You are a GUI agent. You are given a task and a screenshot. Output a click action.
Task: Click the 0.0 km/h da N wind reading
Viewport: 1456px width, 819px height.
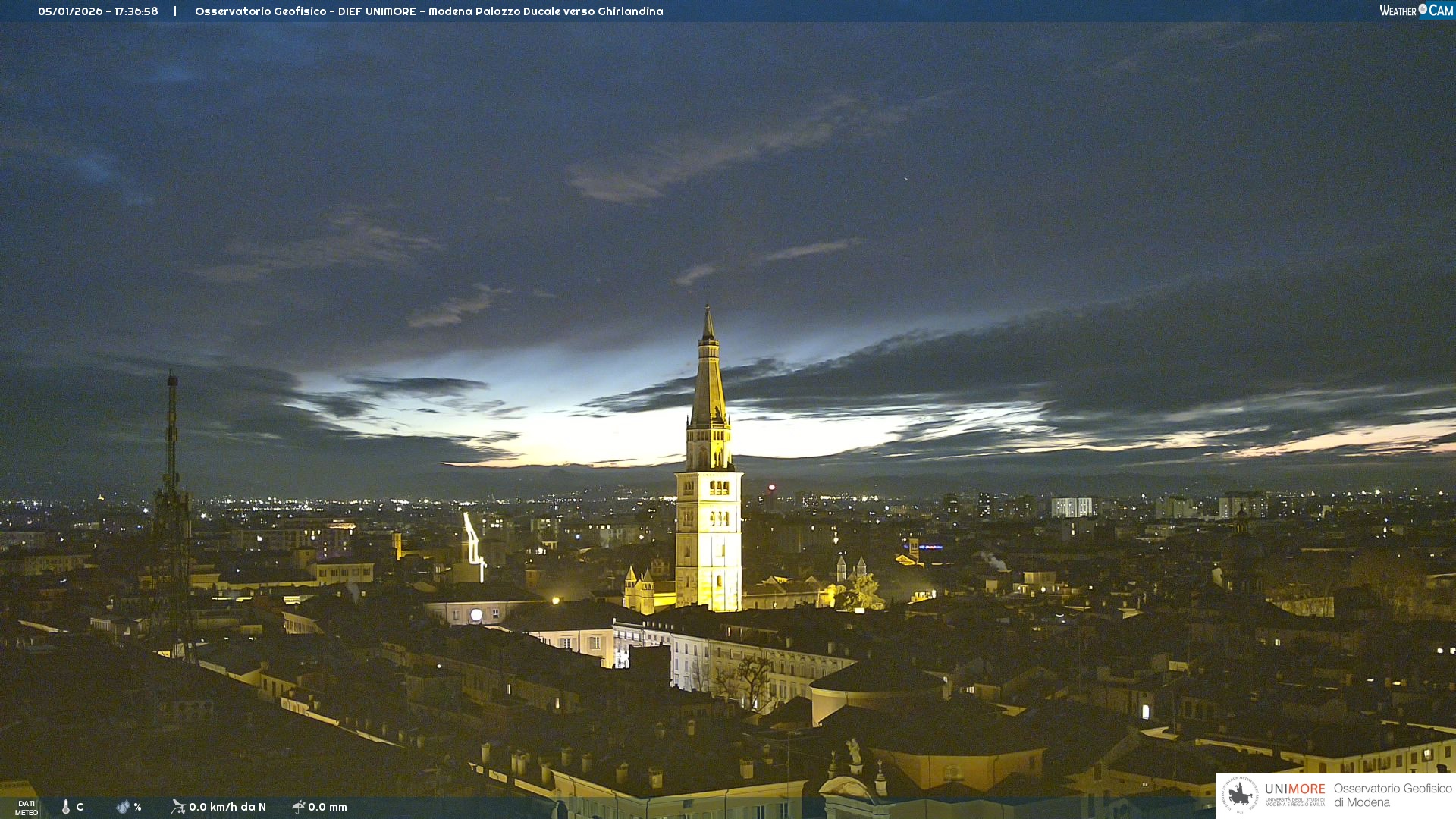227,807
